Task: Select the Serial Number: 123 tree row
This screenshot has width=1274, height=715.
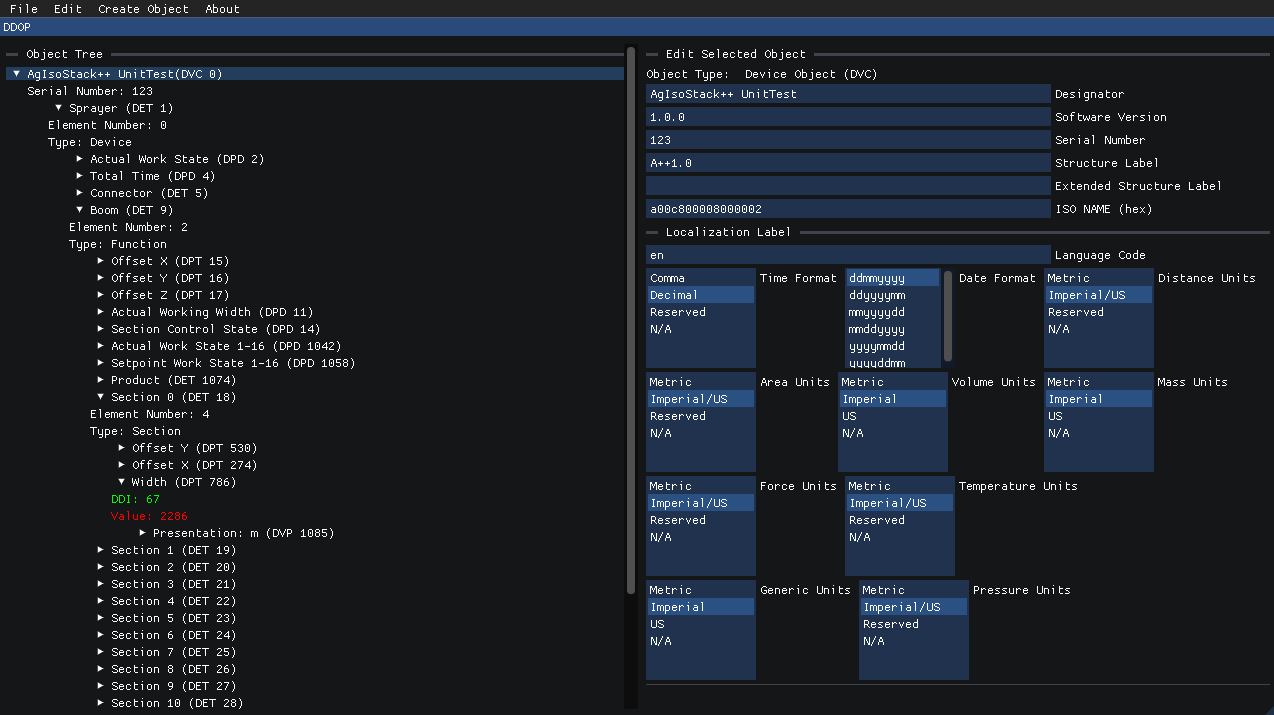Action: 90,91
